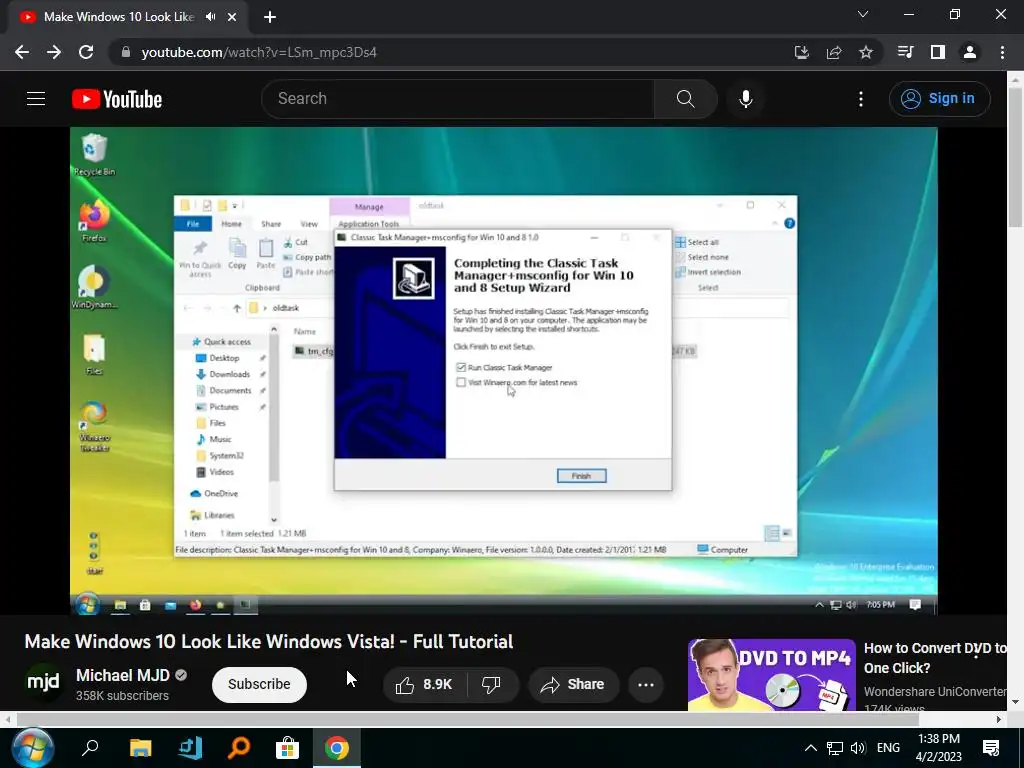The image size is (1024, 768).
Task: Install app icon in address bar
Action: coord(801,52)
